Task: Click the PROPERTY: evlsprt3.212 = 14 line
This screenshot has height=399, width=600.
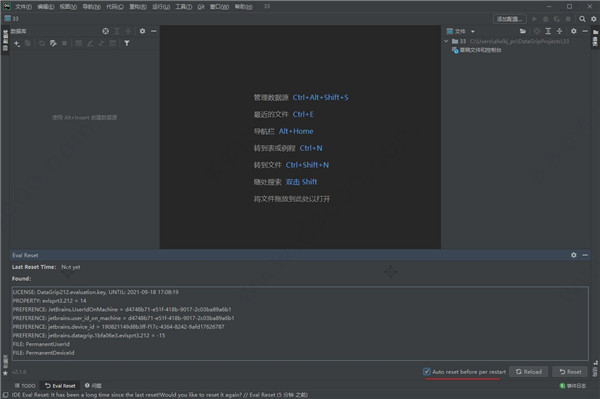Action: click(x=49, y=301)
